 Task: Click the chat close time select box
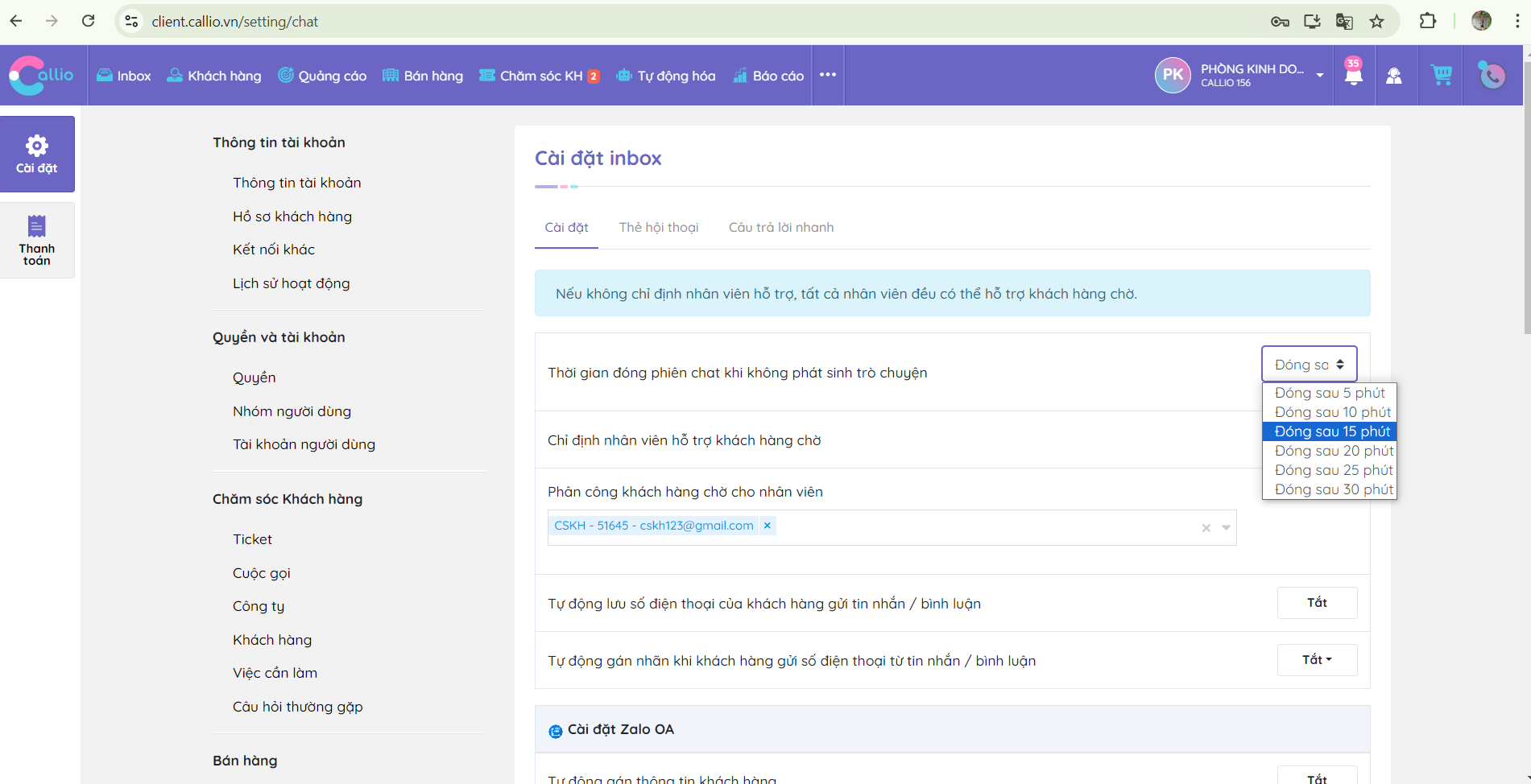click(x=1310, y=365)
